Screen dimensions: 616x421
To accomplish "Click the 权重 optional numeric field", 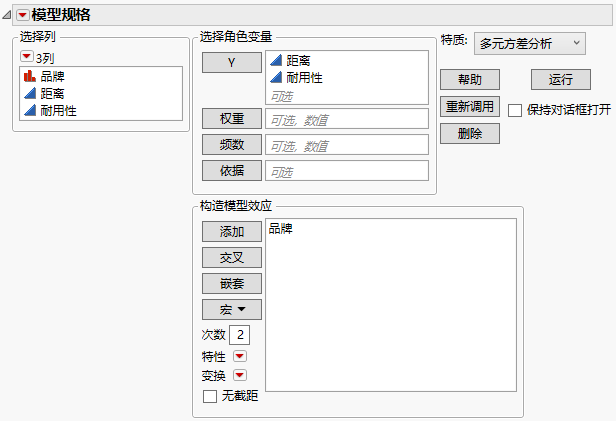I will 347,119.
